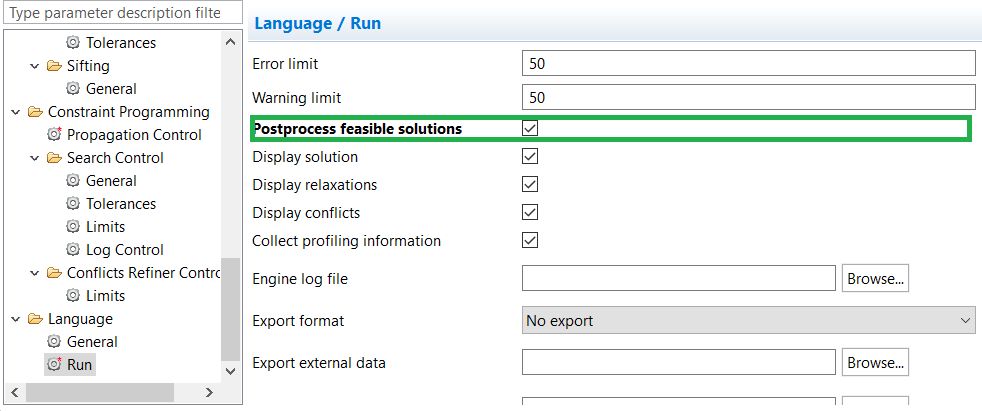Select Tolerances under Search Control
The width and height of the screenshot is (982, 411).
pyautogui.click(x=120, y=204)
